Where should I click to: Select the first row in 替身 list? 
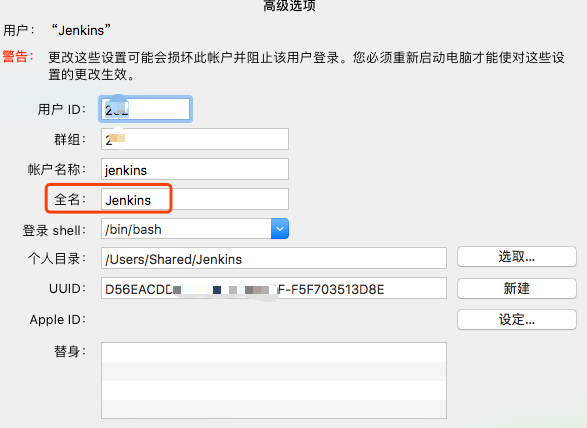[274, 352]
